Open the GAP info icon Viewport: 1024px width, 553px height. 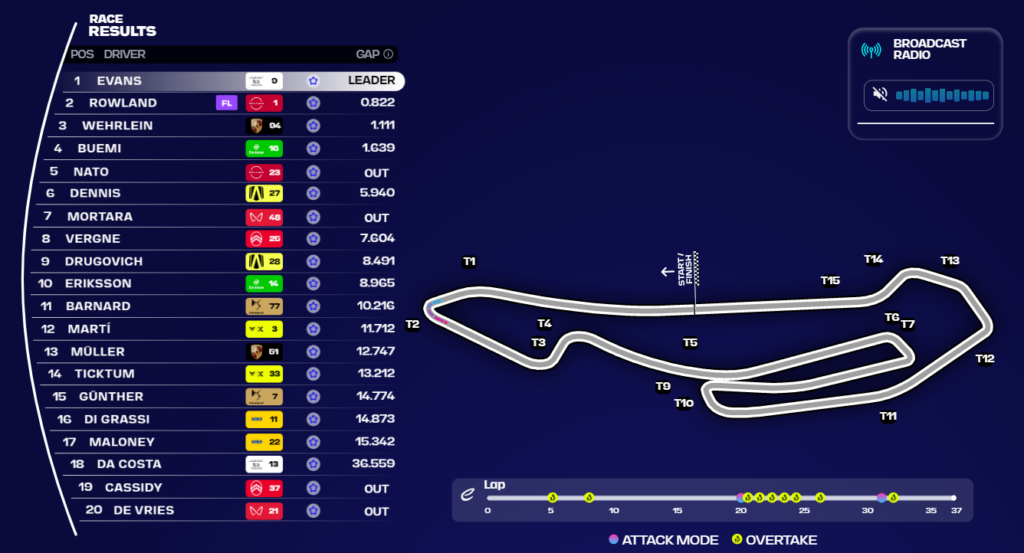[x=389, y=54]
